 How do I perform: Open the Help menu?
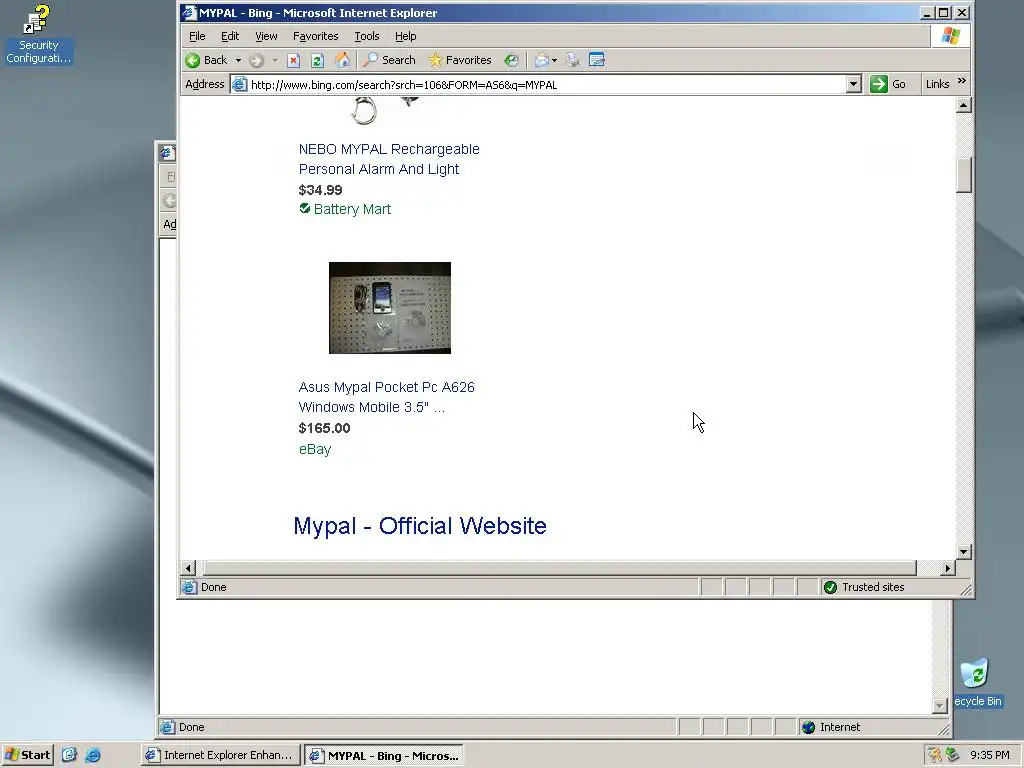click(x=406, y=36)
